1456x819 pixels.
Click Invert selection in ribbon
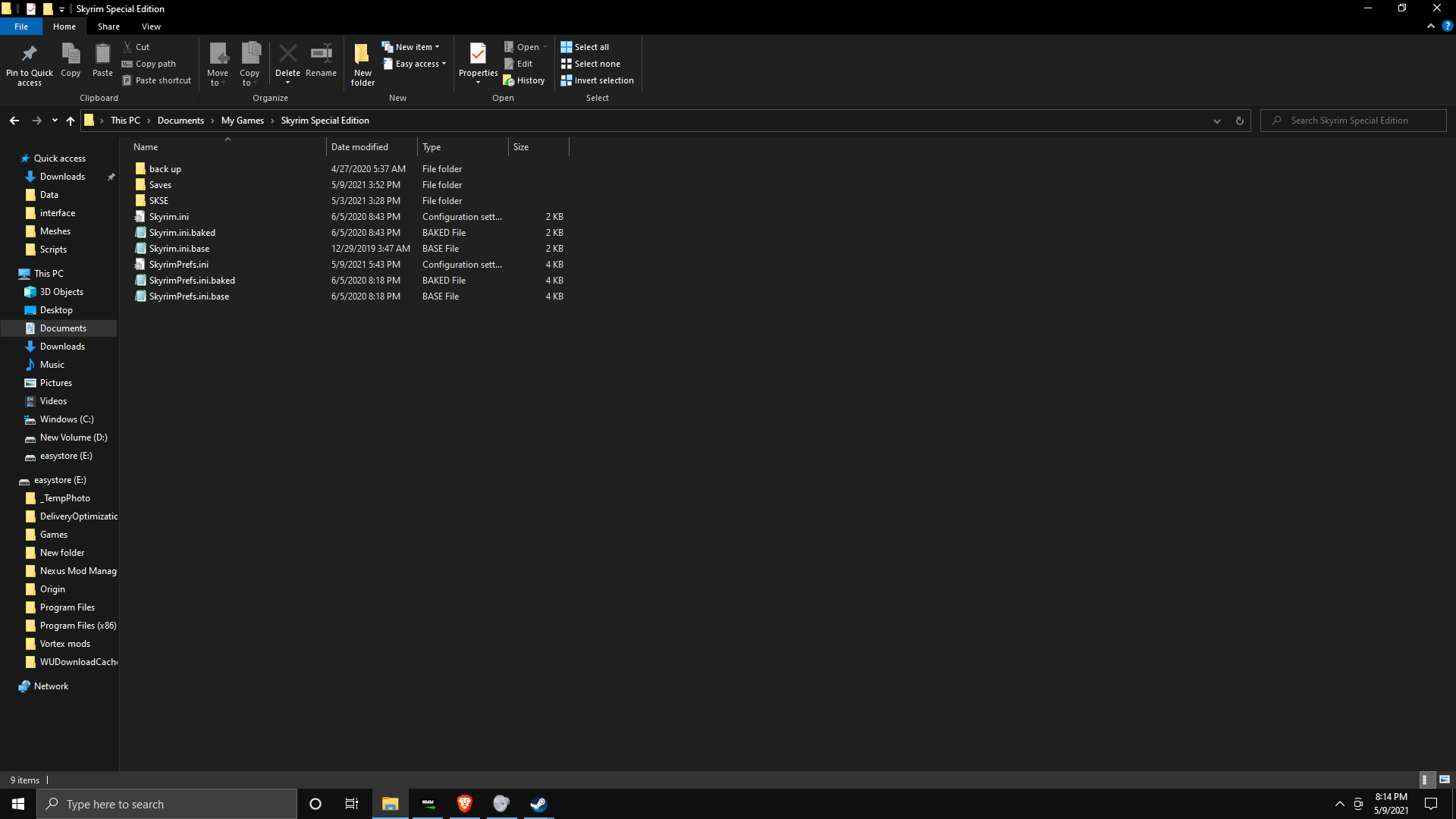tap(598, 80)
